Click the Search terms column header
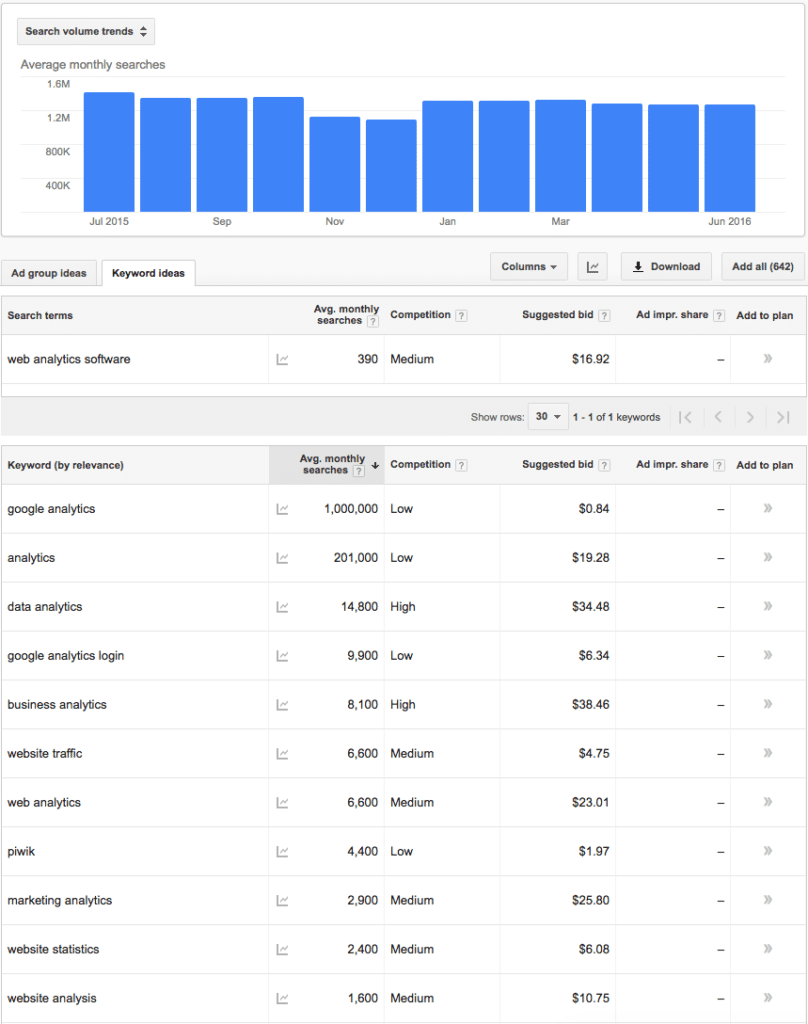The height and width of the screenshot is (1024, 808). point(40,315)
